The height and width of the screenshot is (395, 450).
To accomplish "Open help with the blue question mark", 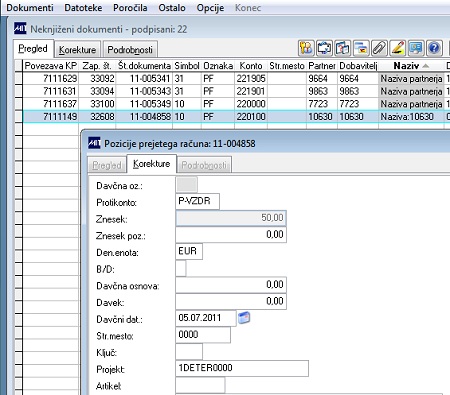I will pyautogui.click(x=434, y=48).
